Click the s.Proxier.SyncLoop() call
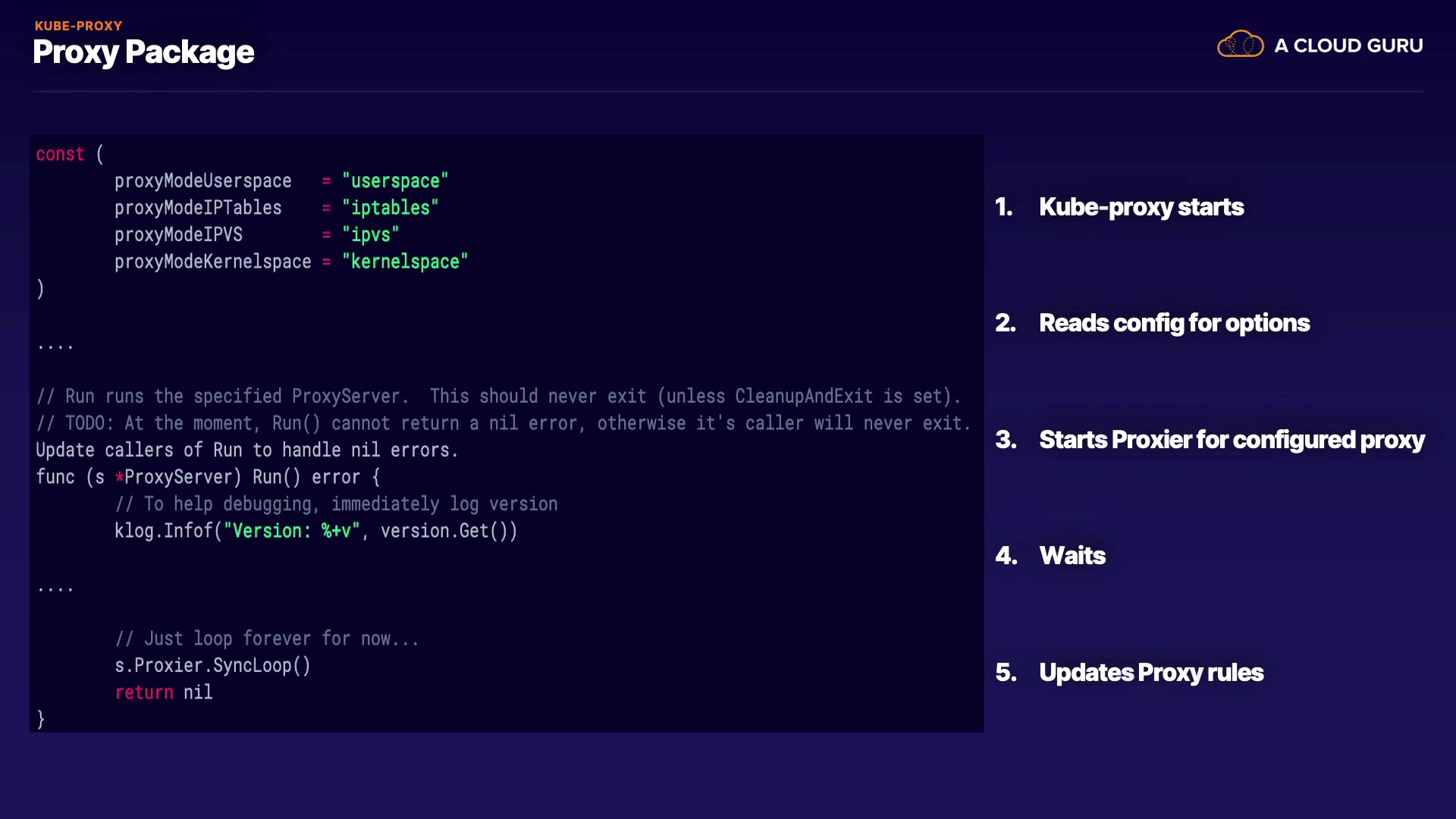 point(212,666)
